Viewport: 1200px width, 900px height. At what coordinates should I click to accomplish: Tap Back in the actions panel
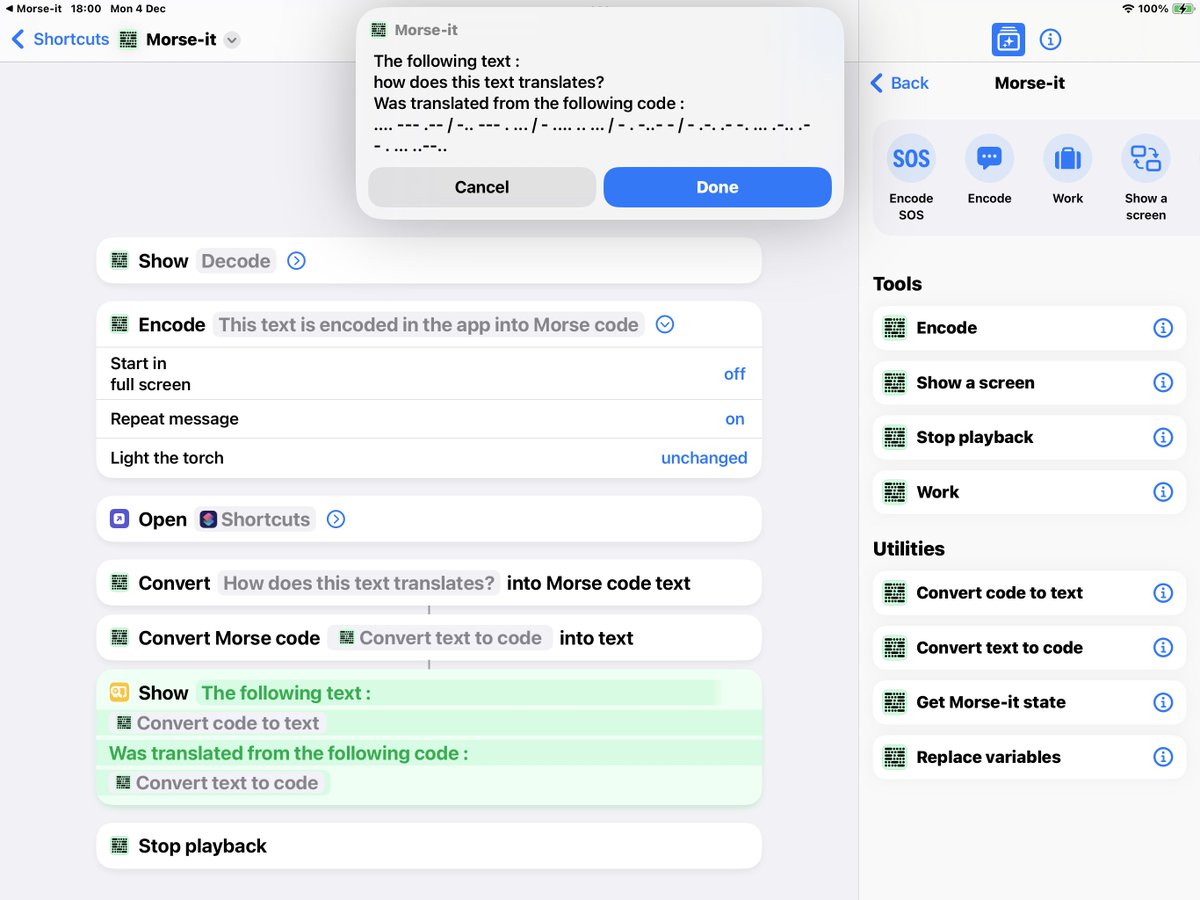click(x=899, y=83)
